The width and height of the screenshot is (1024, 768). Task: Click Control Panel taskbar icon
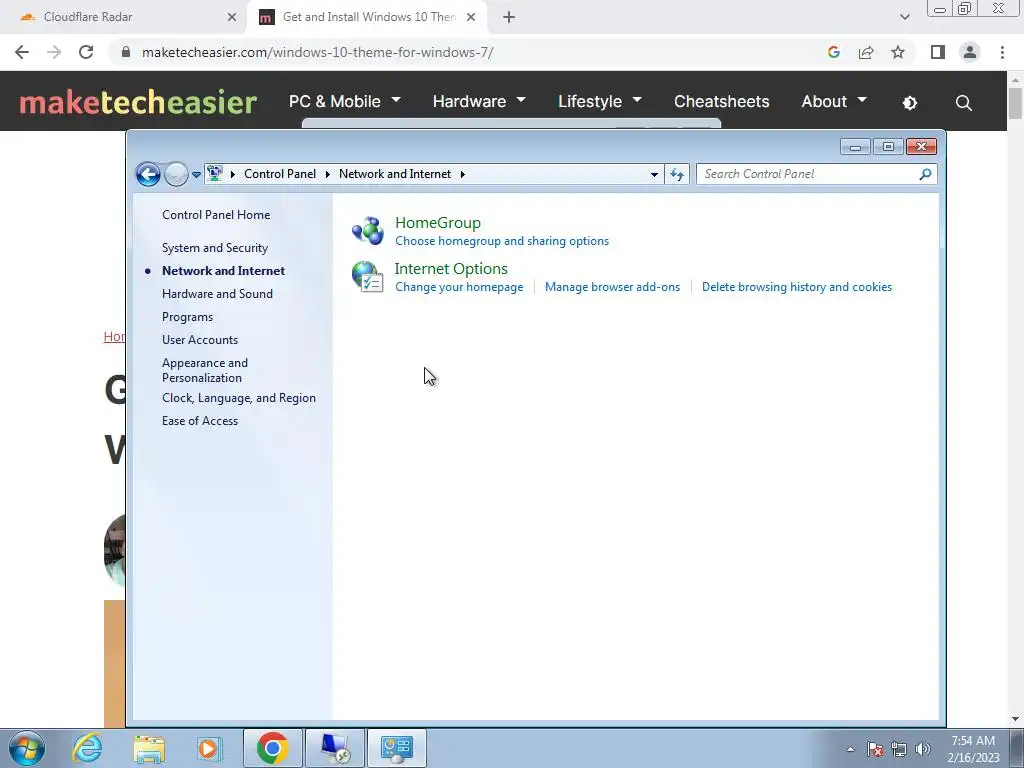pyautogui.click(x=396, y=748)
